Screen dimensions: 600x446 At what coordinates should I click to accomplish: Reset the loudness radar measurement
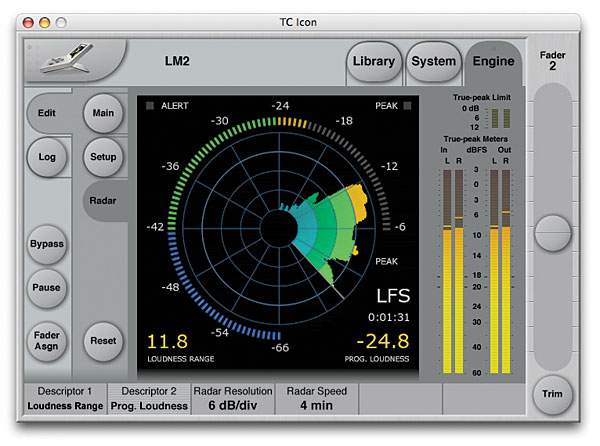tap(103, 340)
